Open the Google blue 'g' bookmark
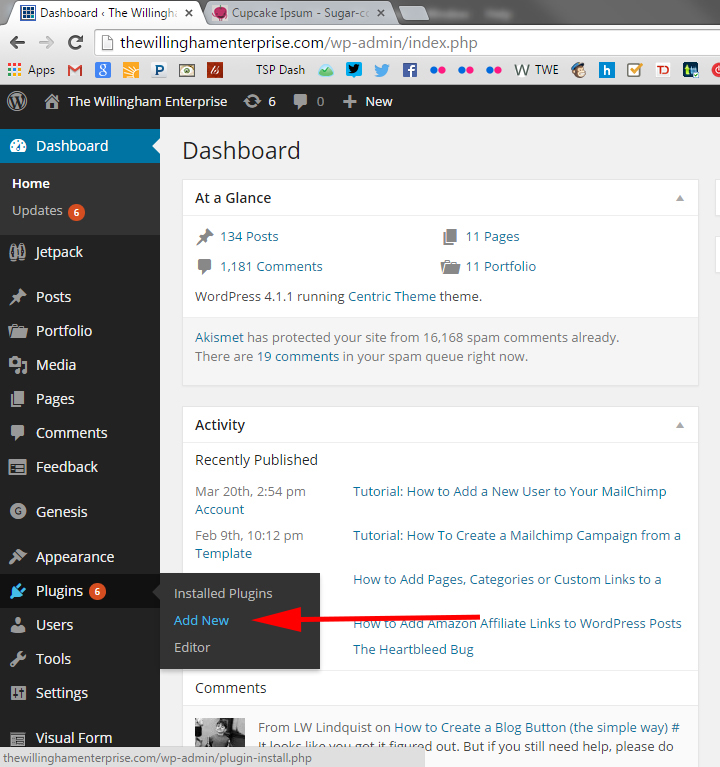 (103, 70)
